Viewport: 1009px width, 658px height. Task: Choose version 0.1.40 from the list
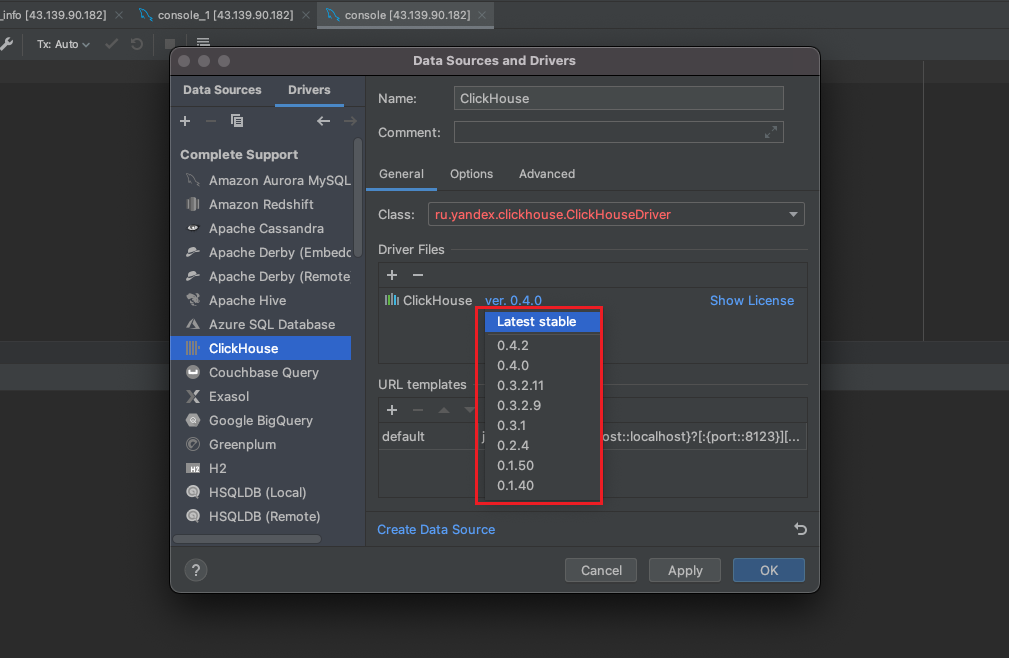coord(542,486)
